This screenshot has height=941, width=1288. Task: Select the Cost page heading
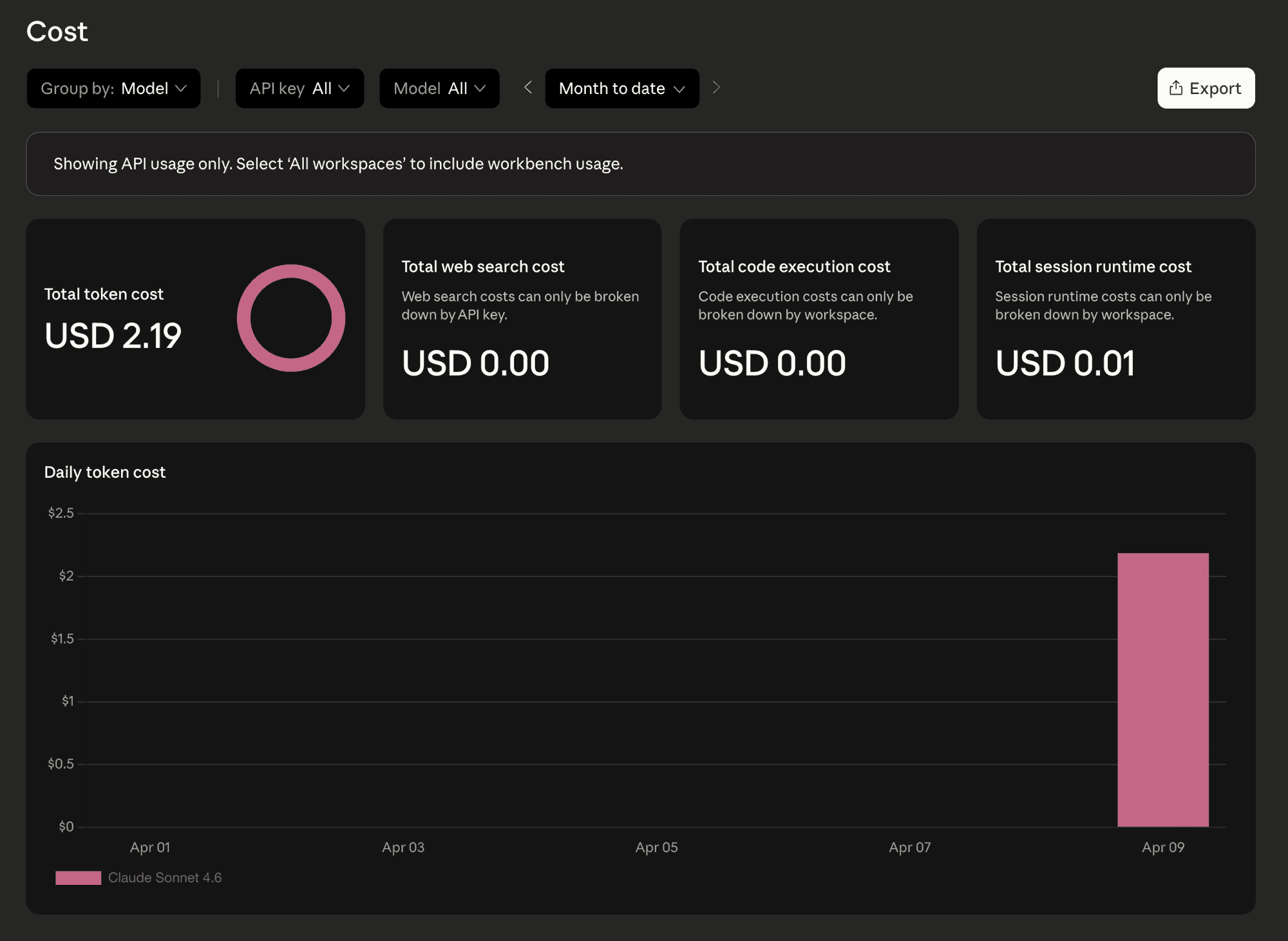point(57,31)
